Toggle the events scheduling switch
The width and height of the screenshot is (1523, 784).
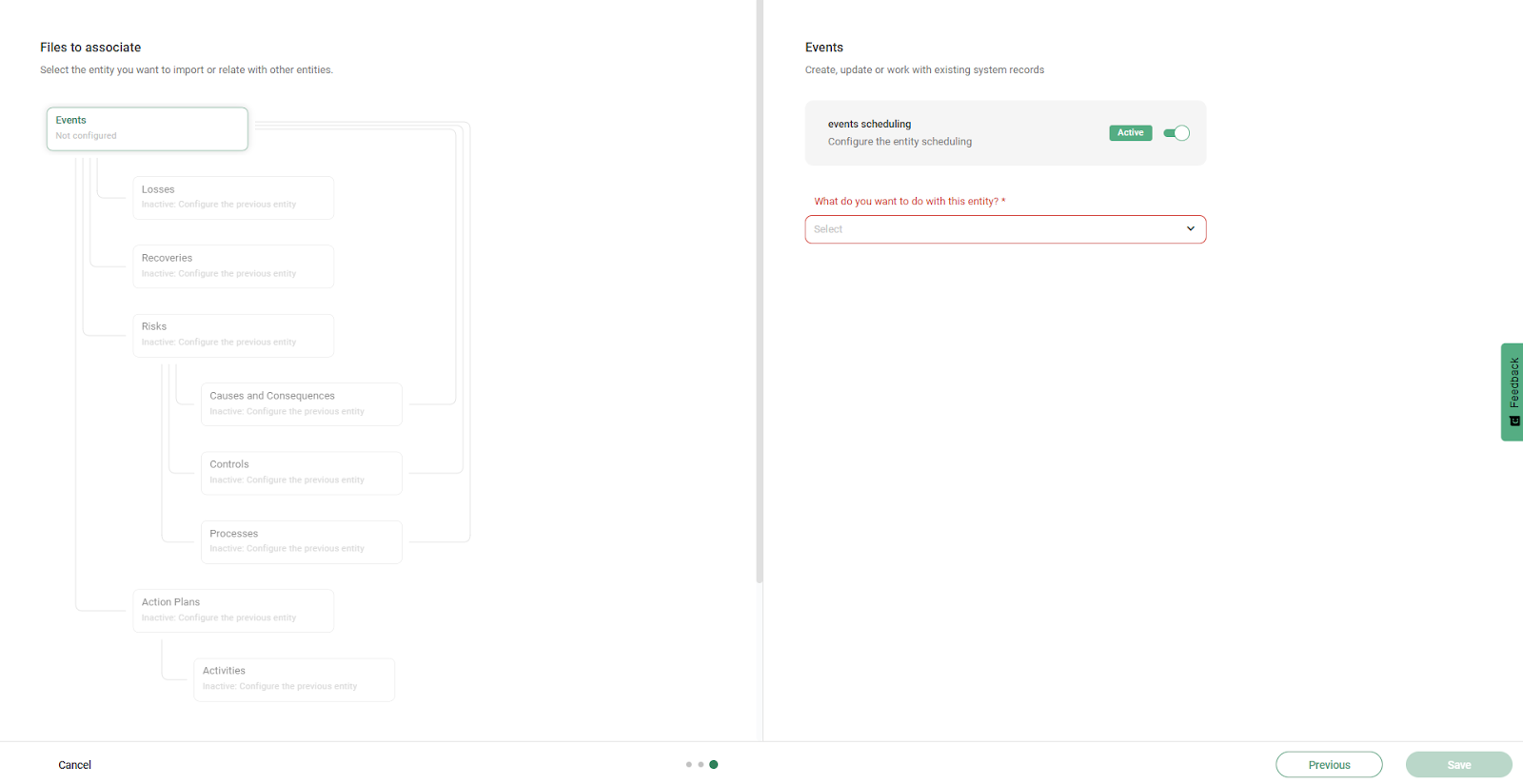pyautogui.click(x=1177, y=133)
